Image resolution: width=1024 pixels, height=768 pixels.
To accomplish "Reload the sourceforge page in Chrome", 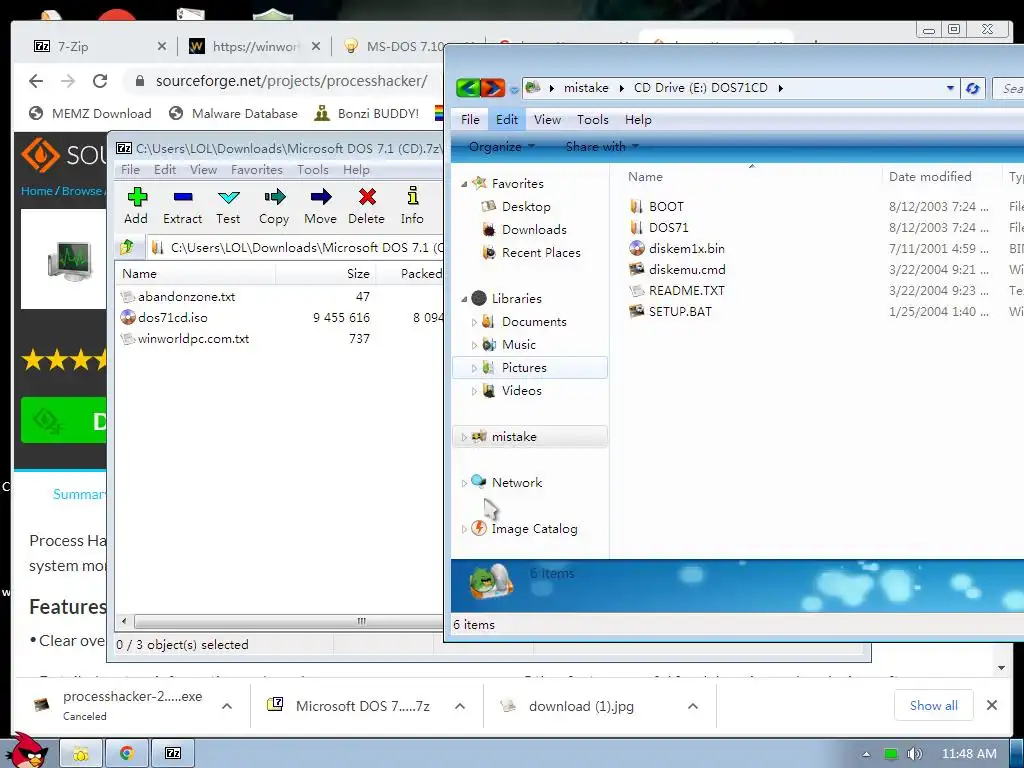I will (x=100, y=81).
